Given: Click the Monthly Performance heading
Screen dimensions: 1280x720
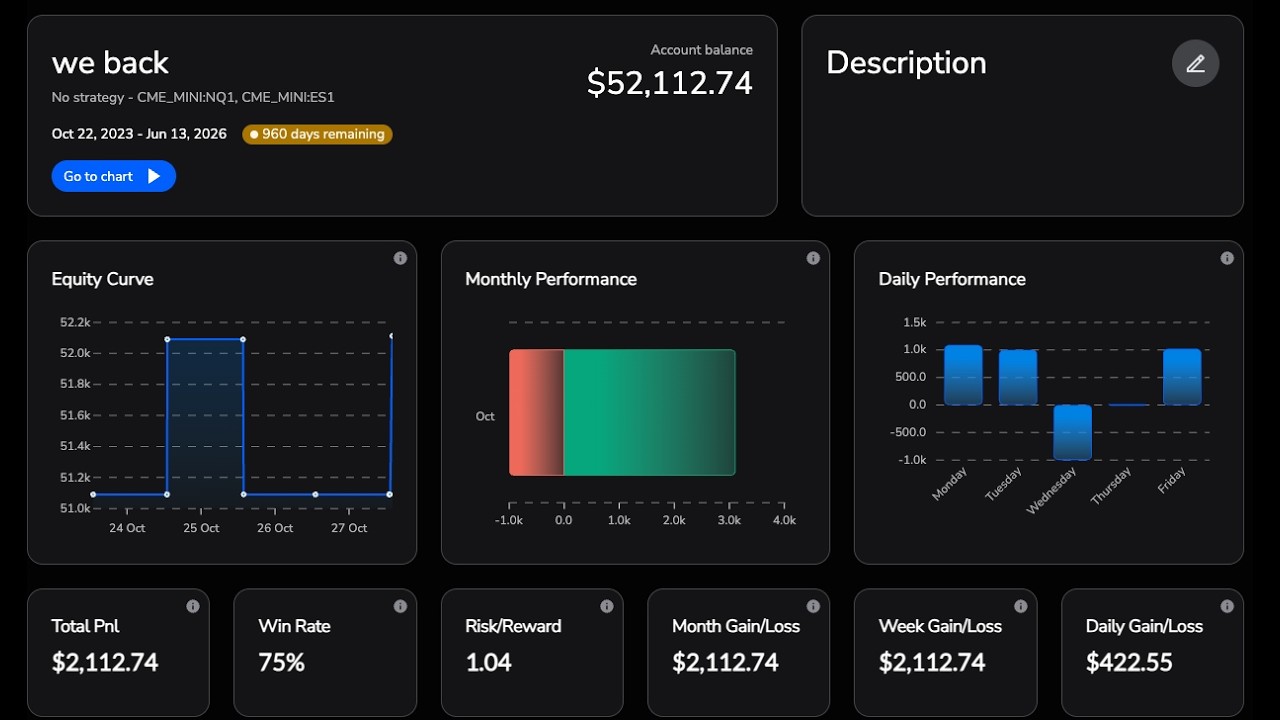Looking at the screenshot, I should pyautogui.click(x=551, y=279).
